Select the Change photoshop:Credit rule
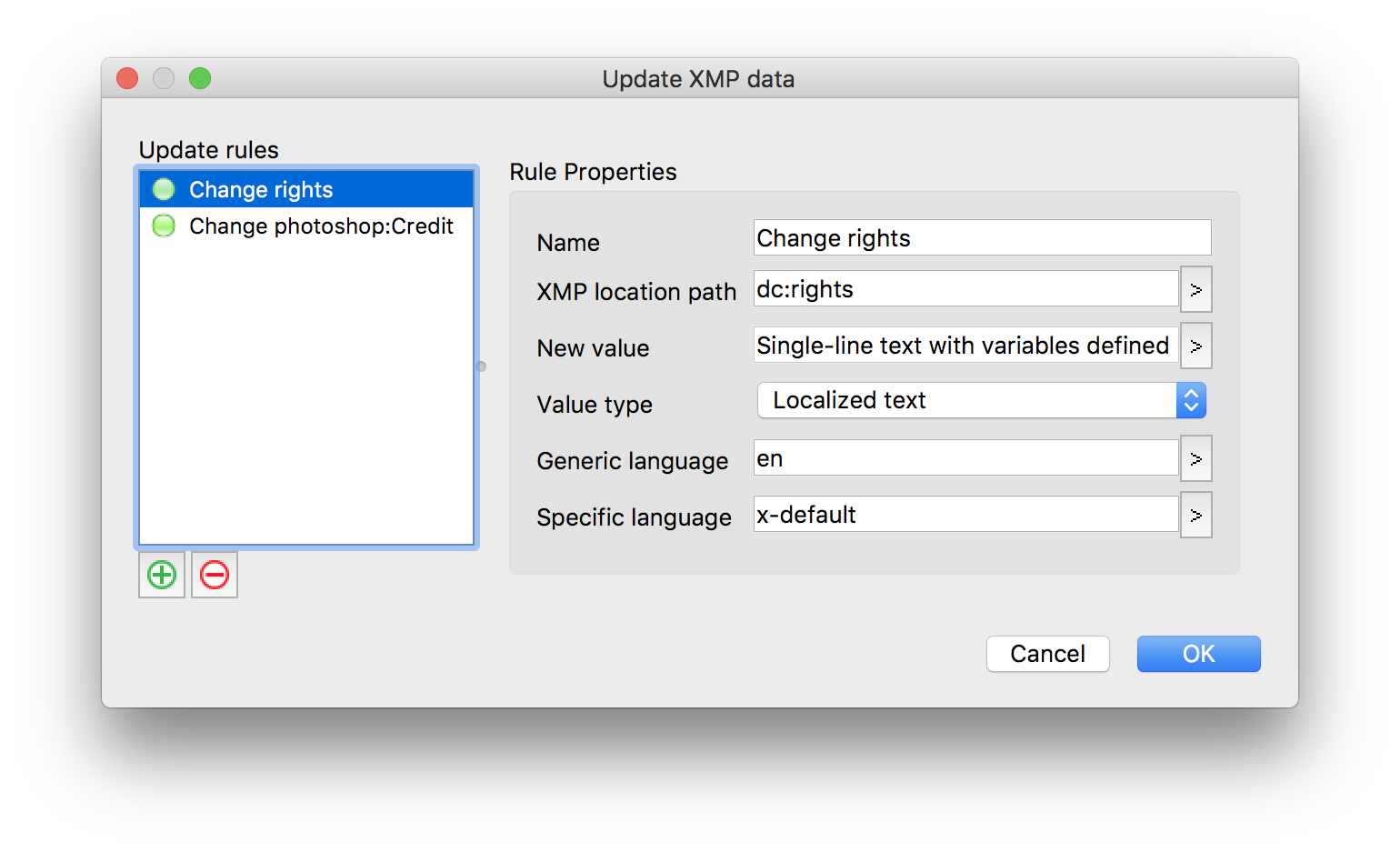The height and width of the screenshot is (853, 1400). pos(321,226)
